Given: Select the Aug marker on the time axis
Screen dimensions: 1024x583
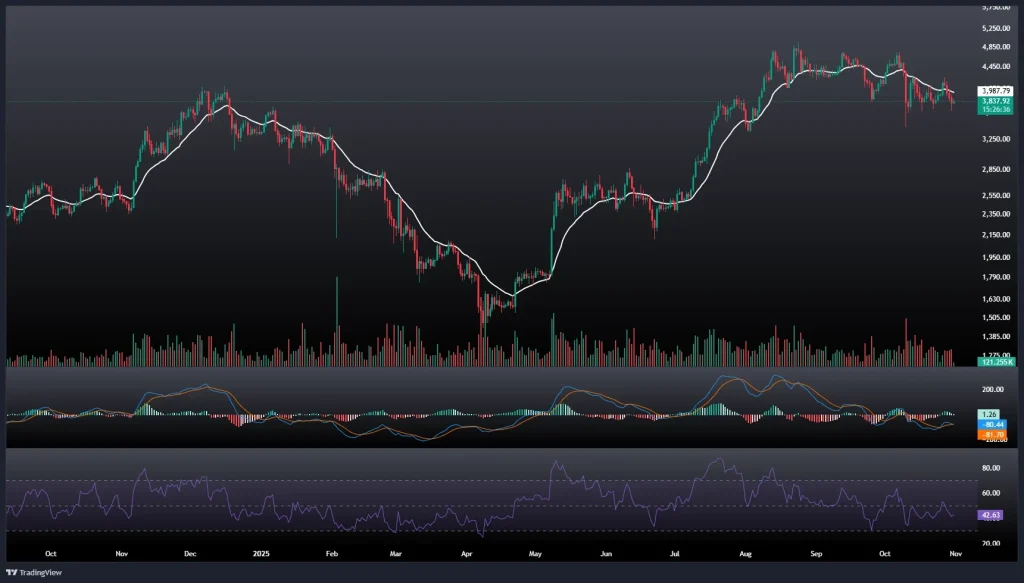Looking at the screenshot, I should (x=745, y=552).
